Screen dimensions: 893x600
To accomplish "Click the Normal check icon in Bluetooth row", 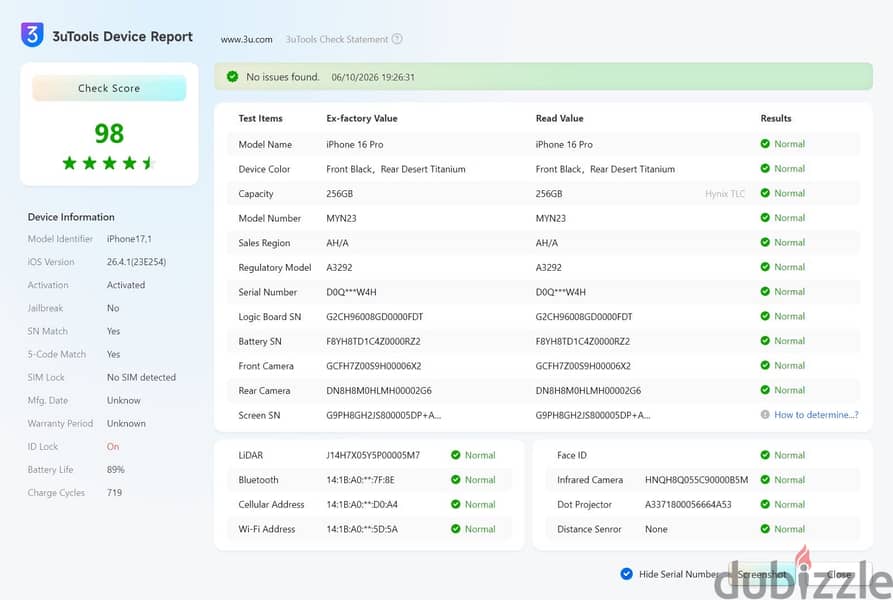I will 456,479.
